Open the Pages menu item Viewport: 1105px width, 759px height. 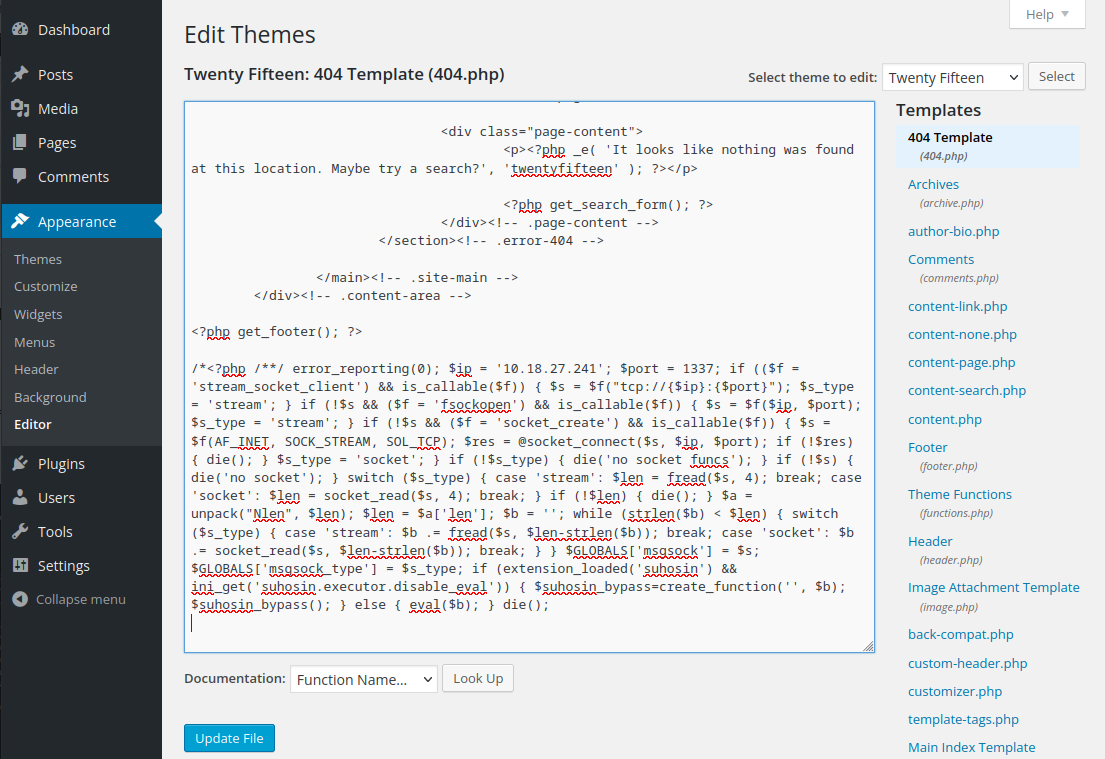(57, 143)
